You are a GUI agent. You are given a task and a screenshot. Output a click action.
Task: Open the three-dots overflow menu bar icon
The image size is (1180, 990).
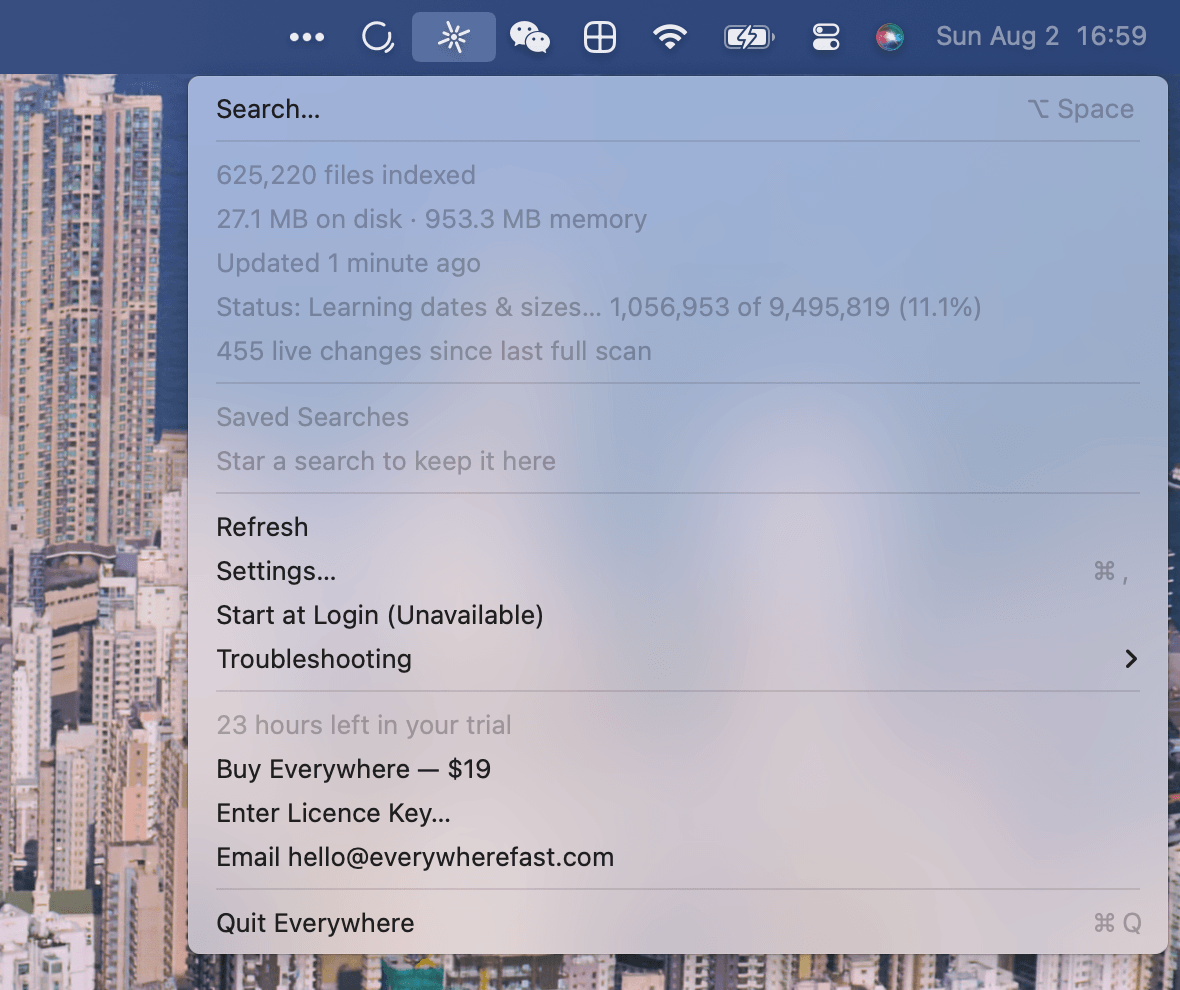pos(307,37)
